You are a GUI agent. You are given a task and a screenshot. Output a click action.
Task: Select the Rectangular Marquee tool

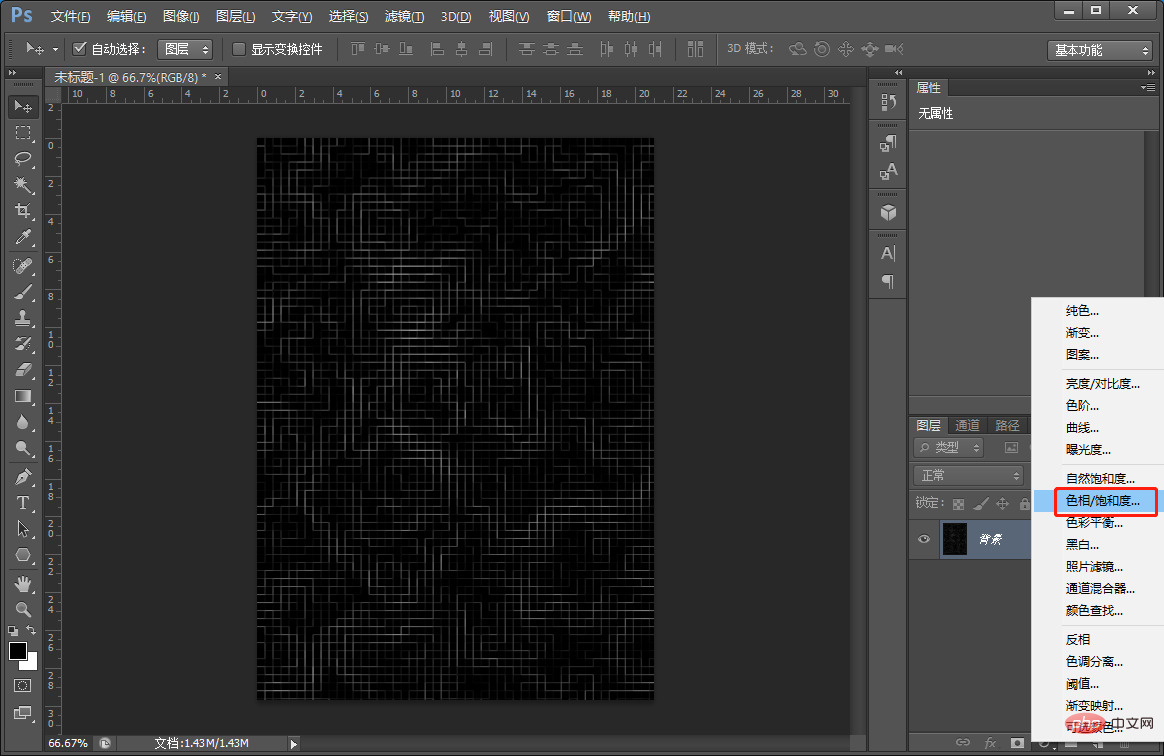[23, 133]
